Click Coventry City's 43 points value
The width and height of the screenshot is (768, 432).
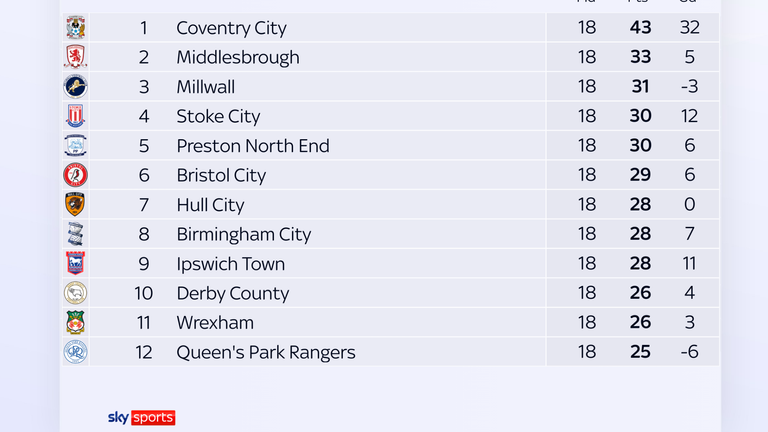[641, 28]
